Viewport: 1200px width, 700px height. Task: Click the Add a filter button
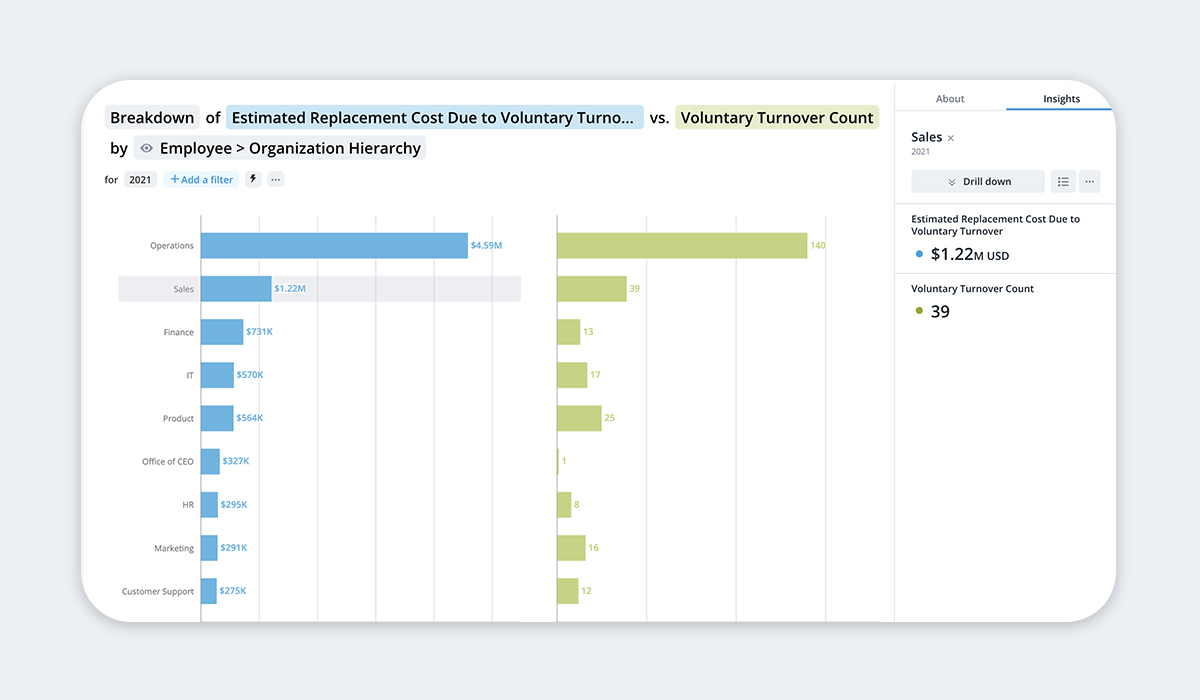201,179
